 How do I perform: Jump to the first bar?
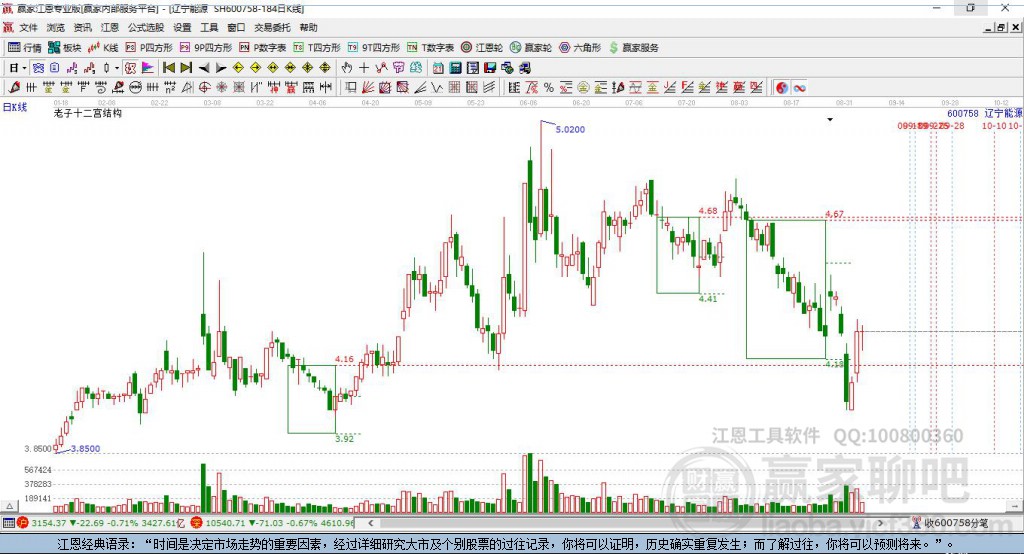(168, 68)
